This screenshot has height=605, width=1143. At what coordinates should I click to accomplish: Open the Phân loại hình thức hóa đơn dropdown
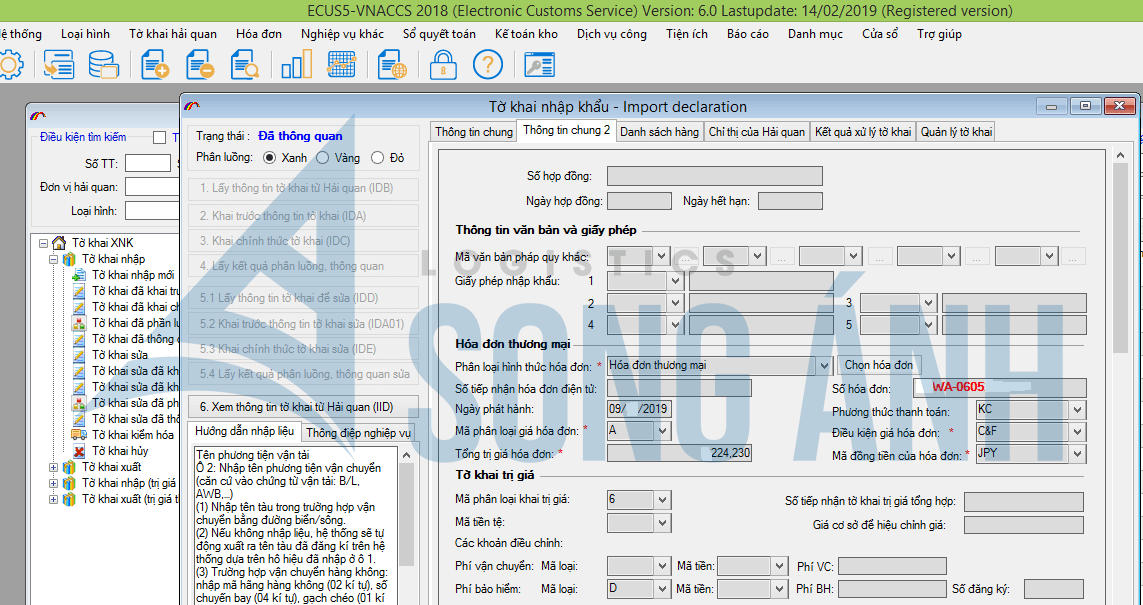pyautogui.click(x=824, y=366)
